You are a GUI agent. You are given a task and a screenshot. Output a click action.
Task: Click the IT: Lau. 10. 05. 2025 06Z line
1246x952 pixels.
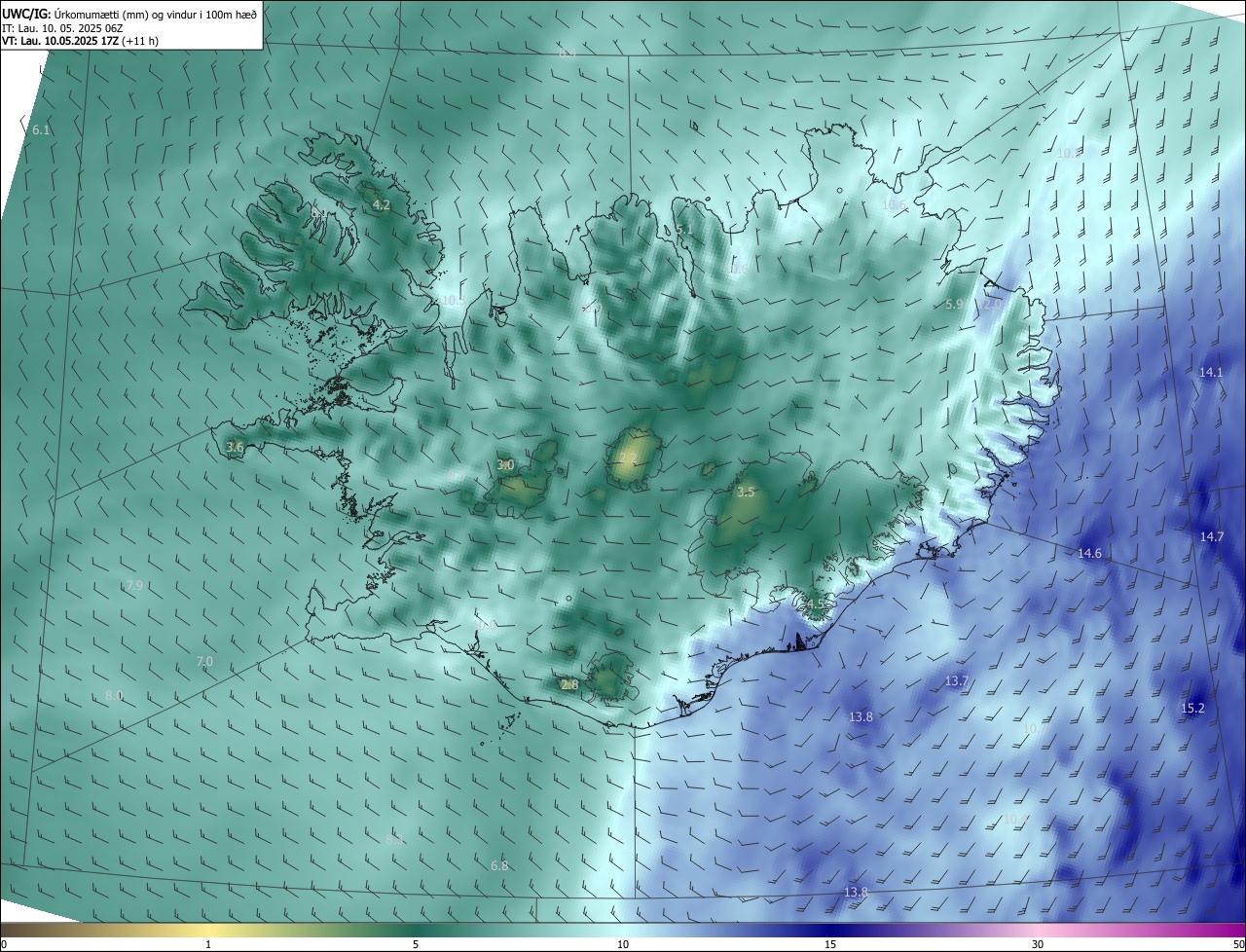click(x=62, y=28)
